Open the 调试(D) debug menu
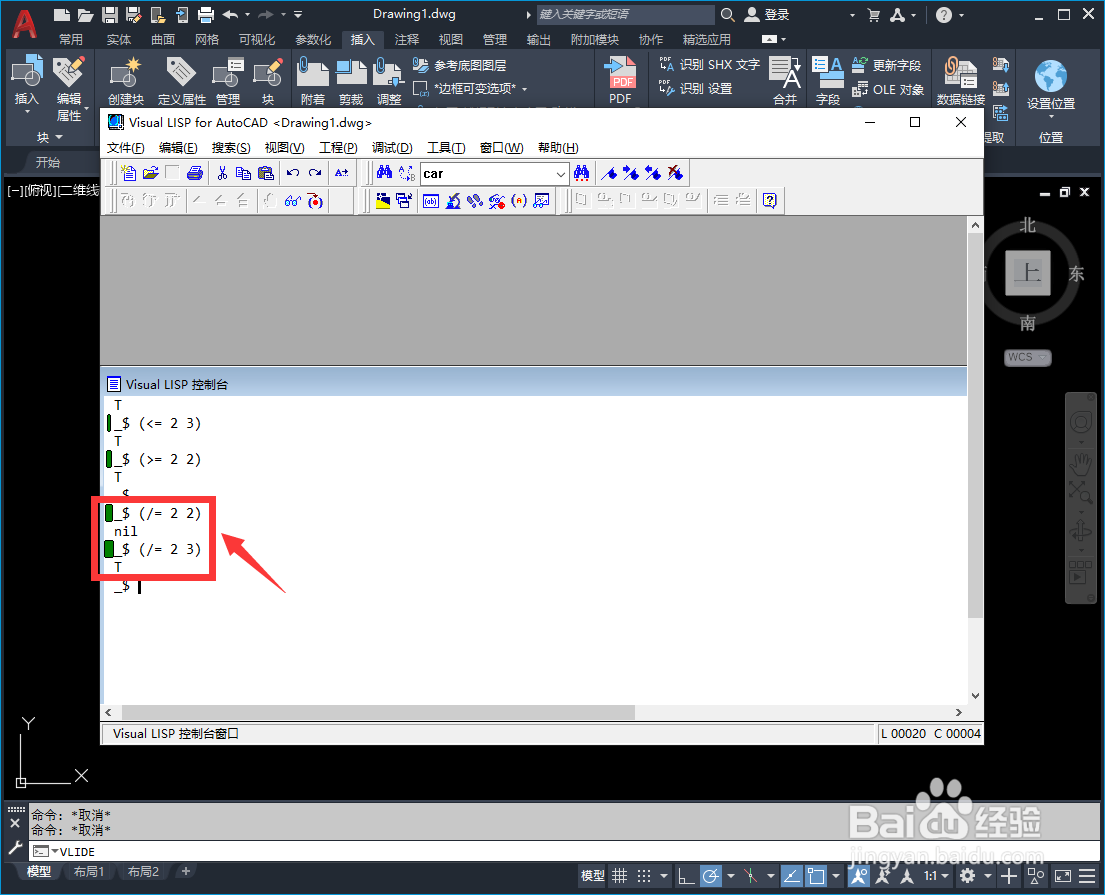The width and height of the screenshot is (1105, 895). point(392,147)
